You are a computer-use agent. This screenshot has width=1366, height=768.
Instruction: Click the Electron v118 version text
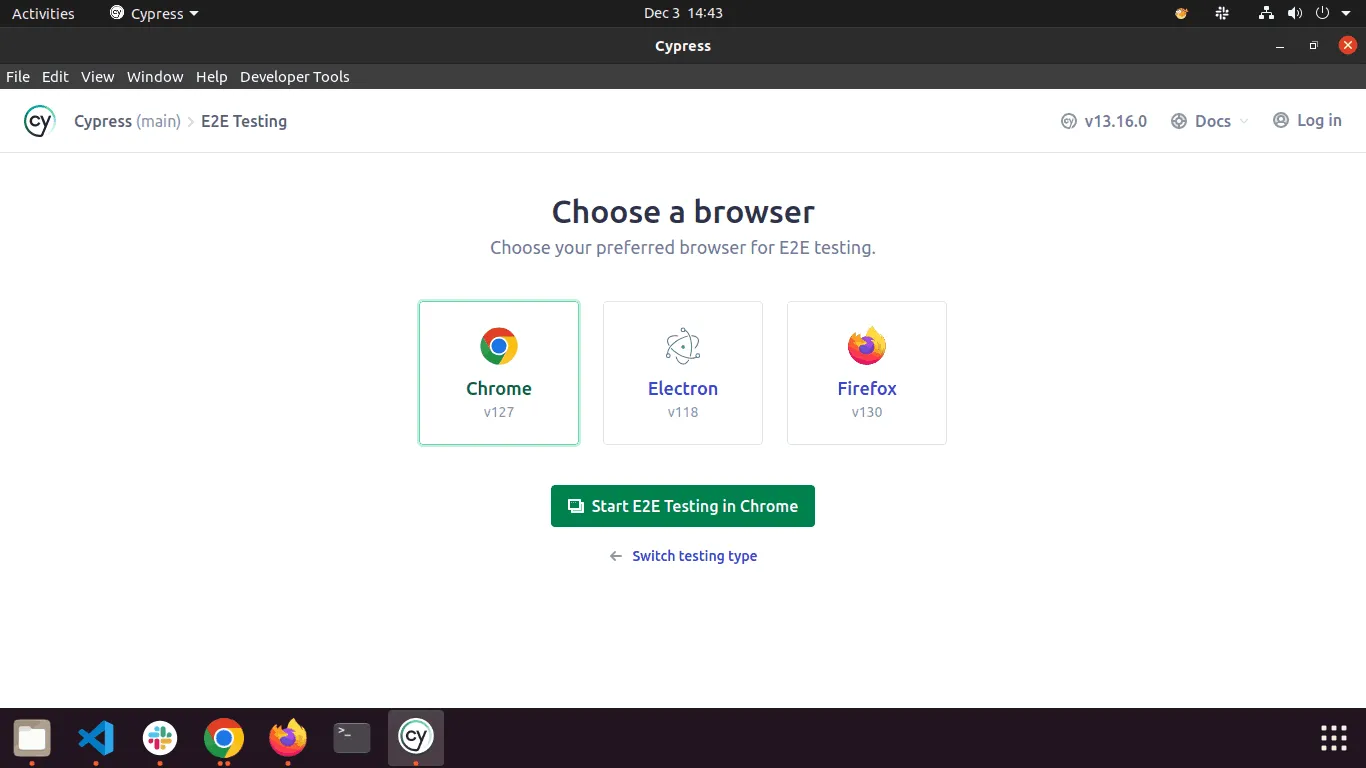point(683,412)
